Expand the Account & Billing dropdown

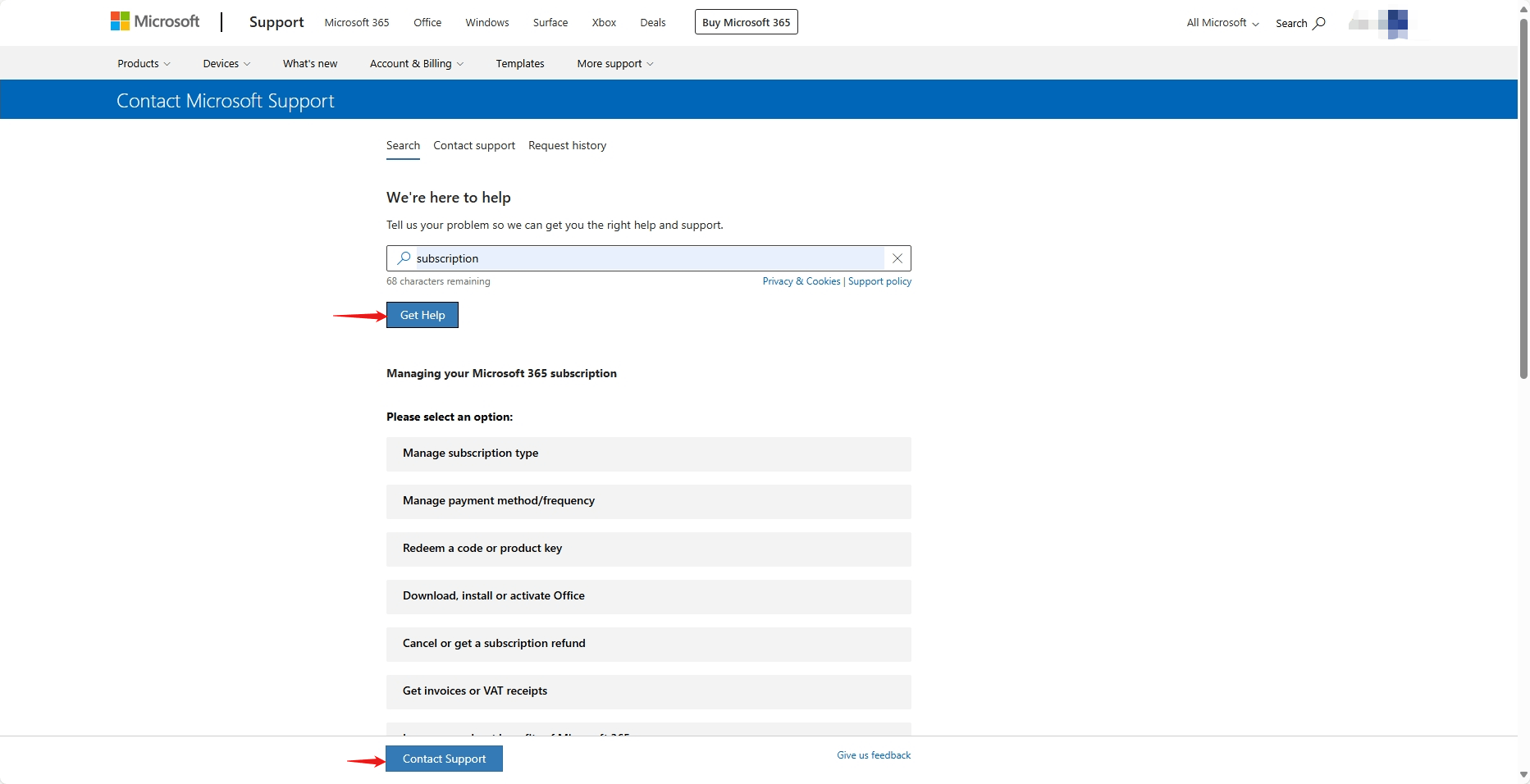coord(417,64)
